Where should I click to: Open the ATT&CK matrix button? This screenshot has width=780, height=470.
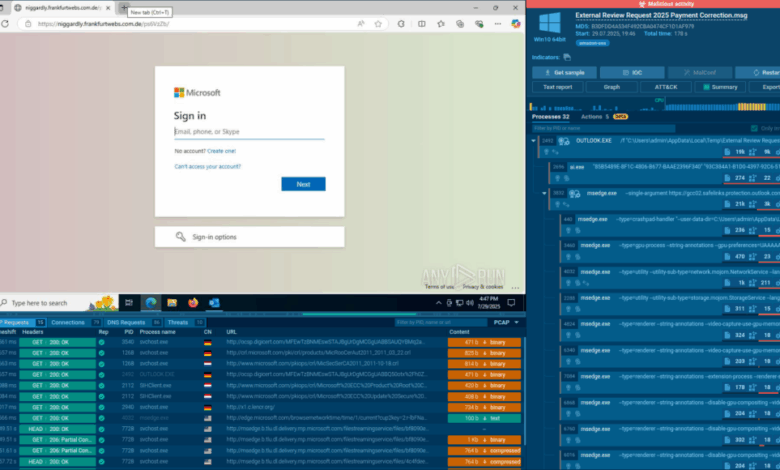666,87
